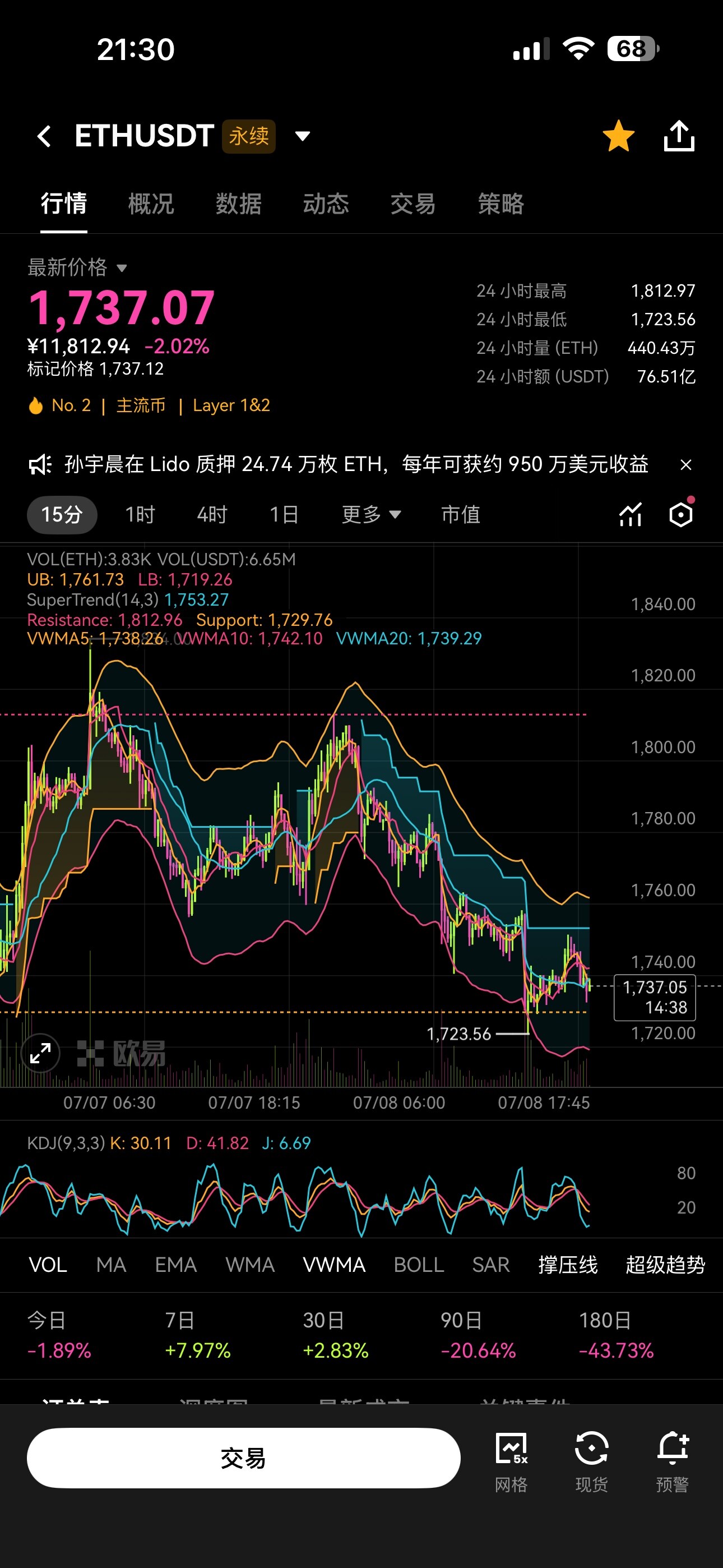Tap the 24 小时额 76.51亿 value
Image resolution: width=723 pixels, height=1568 pixels.
(x=666, y=377)
